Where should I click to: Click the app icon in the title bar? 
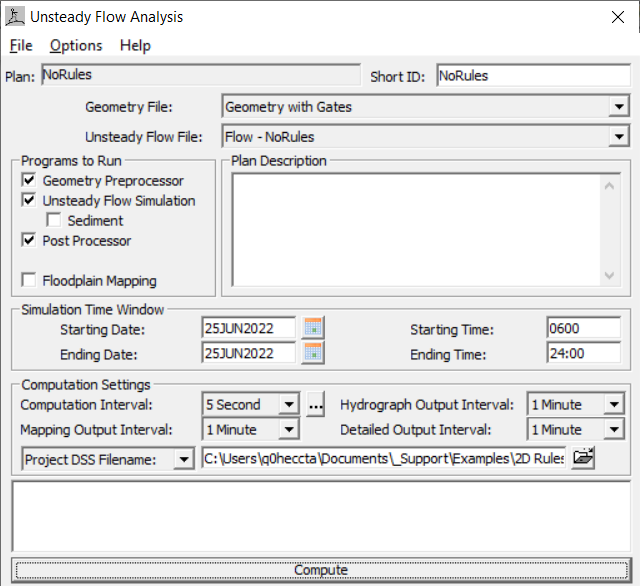click(16, 17)
